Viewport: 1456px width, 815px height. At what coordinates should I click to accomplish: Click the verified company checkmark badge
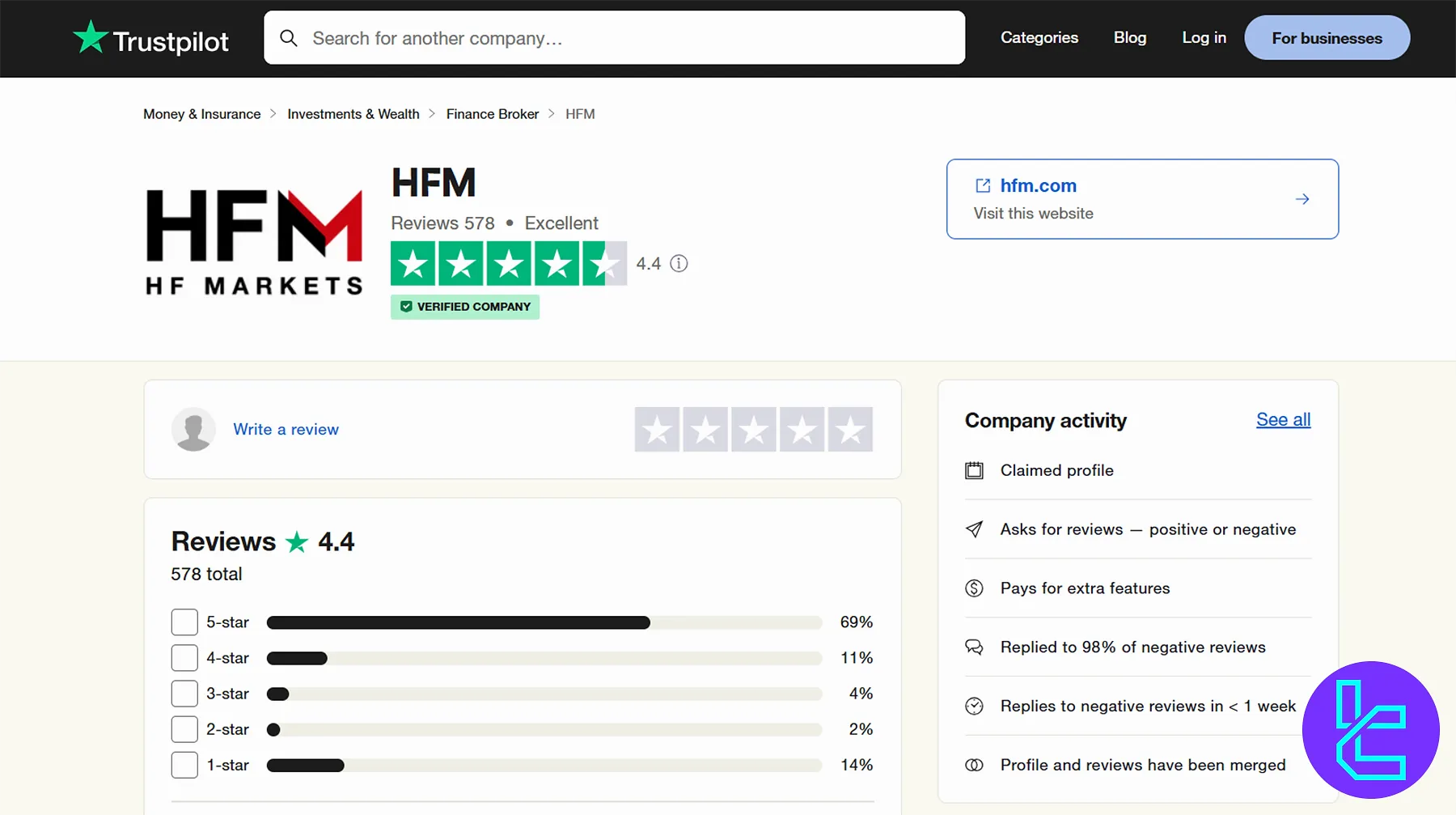point(465,307)
